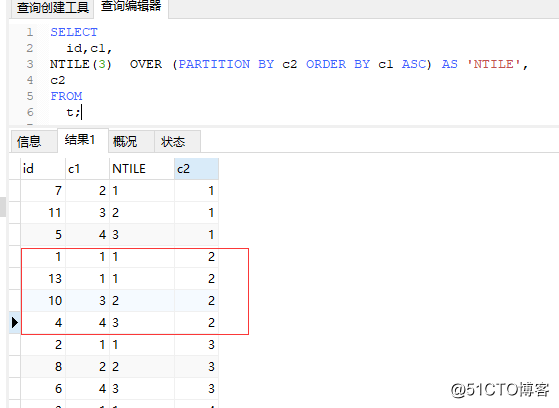Viewport: 559px width, 408px height.
Task: Open the 信息 results tab
Action: pos(34,142)
